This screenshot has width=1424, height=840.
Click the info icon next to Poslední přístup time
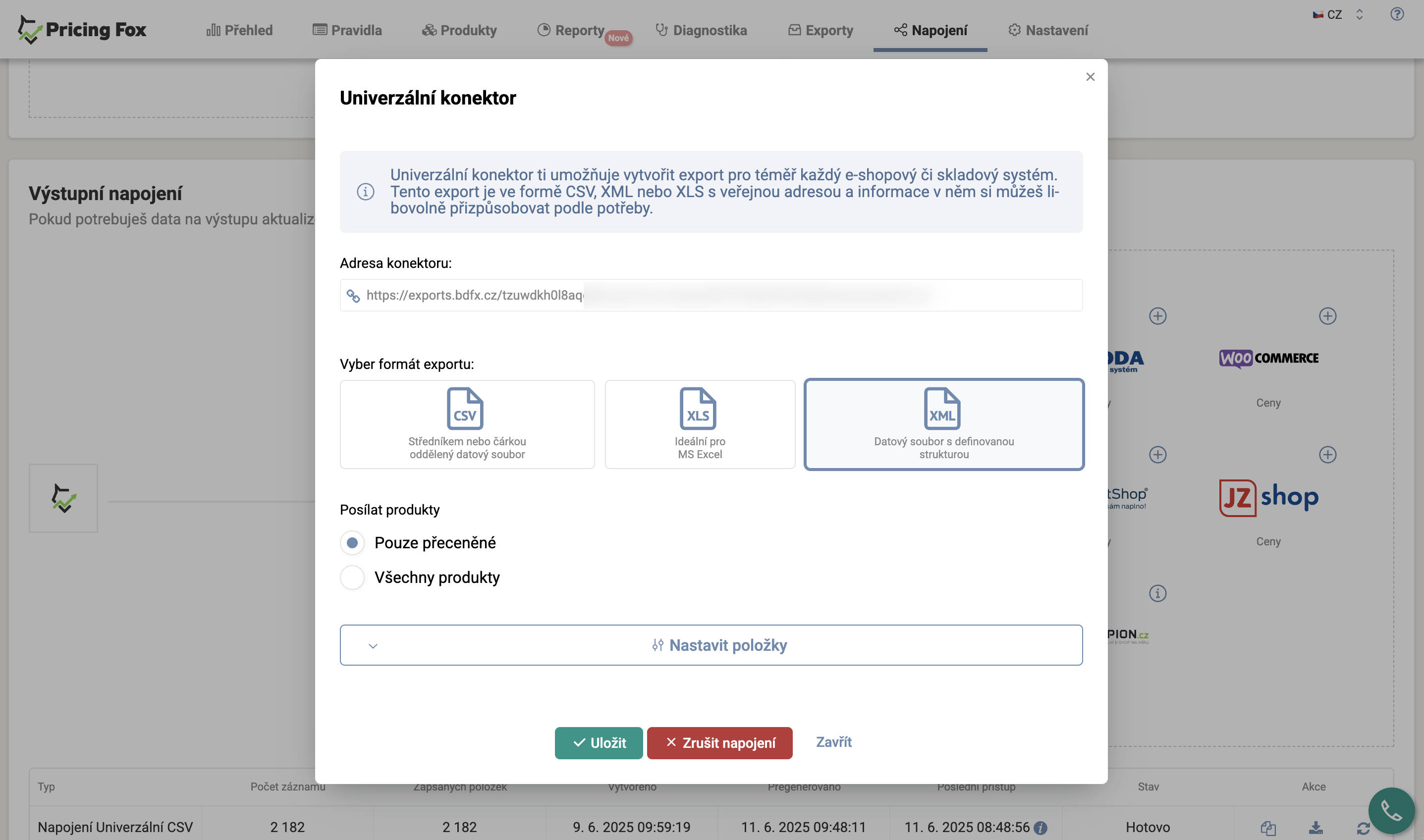(x=1041, y=827)
